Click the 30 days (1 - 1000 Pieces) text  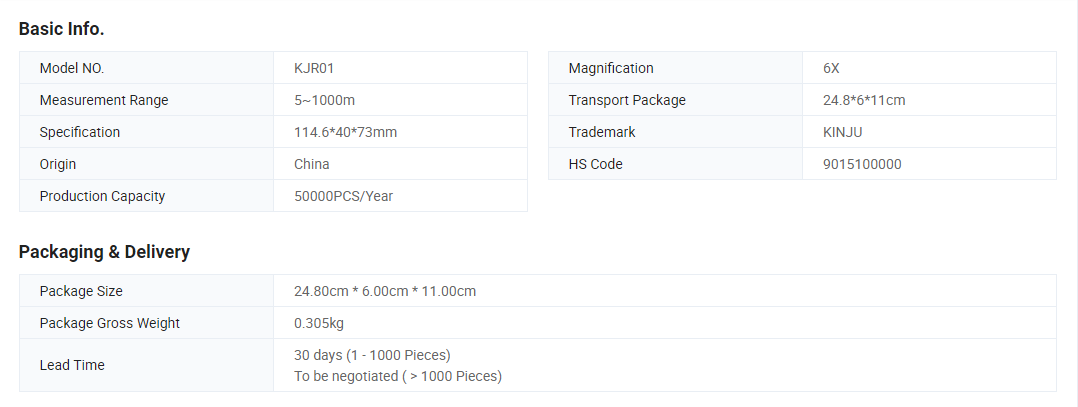pyautogui.click(x=372, y=355)
